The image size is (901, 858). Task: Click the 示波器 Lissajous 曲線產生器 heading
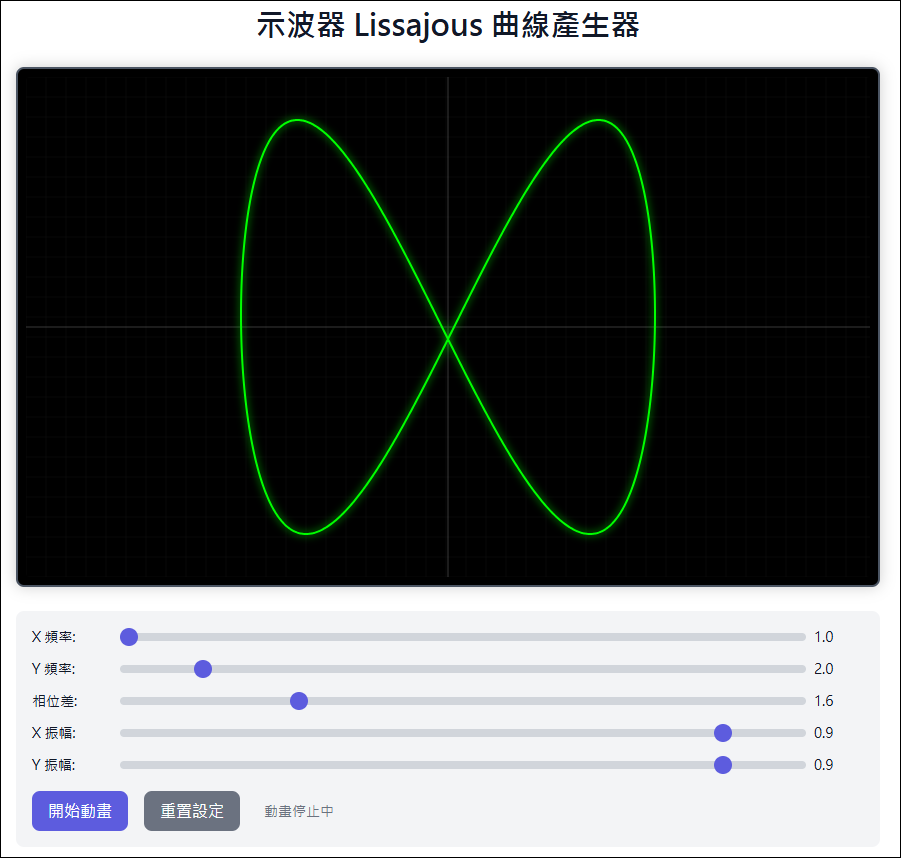[x=448, y=26]
